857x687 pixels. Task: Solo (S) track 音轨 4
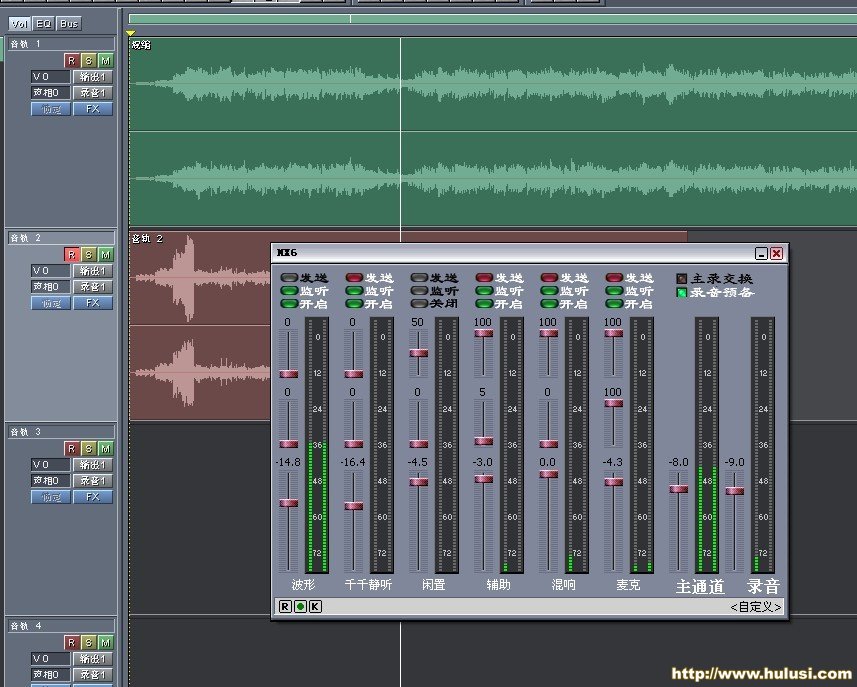(x=89, y=643)
